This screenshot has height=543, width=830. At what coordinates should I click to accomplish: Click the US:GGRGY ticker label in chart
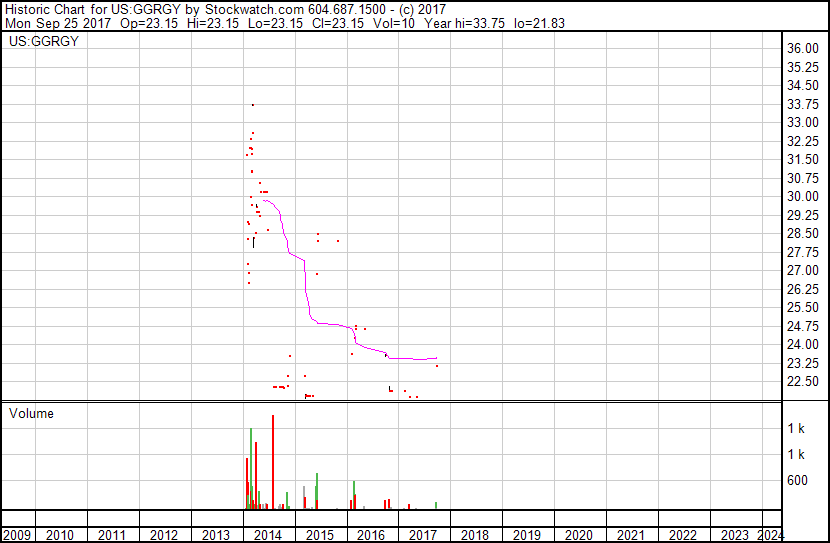[44, 41]
